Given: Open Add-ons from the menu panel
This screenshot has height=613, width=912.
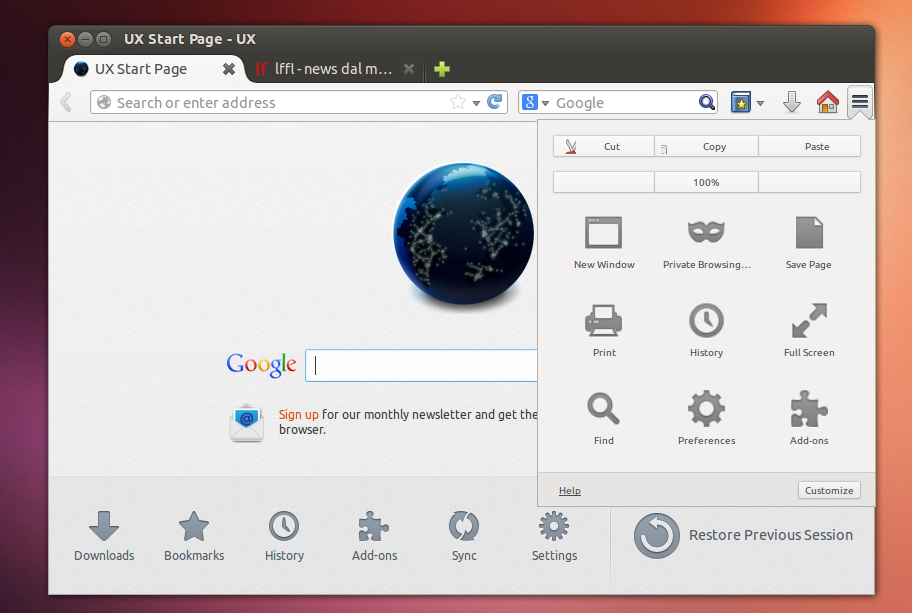Looking at the screenshot, I should pos(808,418).
